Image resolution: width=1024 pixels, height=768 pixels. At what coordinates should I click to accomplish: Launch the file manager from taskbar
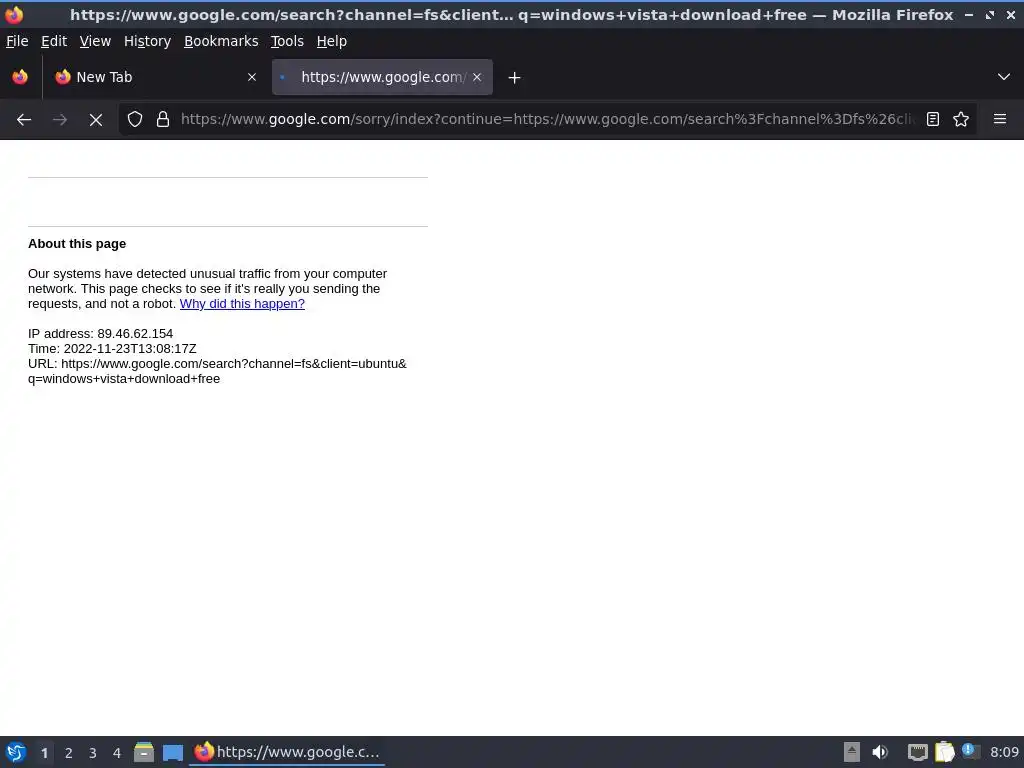[x=144, y=752]
